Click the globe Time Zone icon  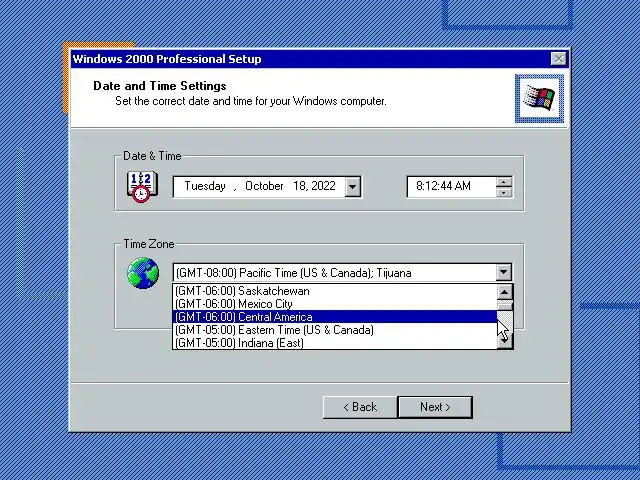143,273
